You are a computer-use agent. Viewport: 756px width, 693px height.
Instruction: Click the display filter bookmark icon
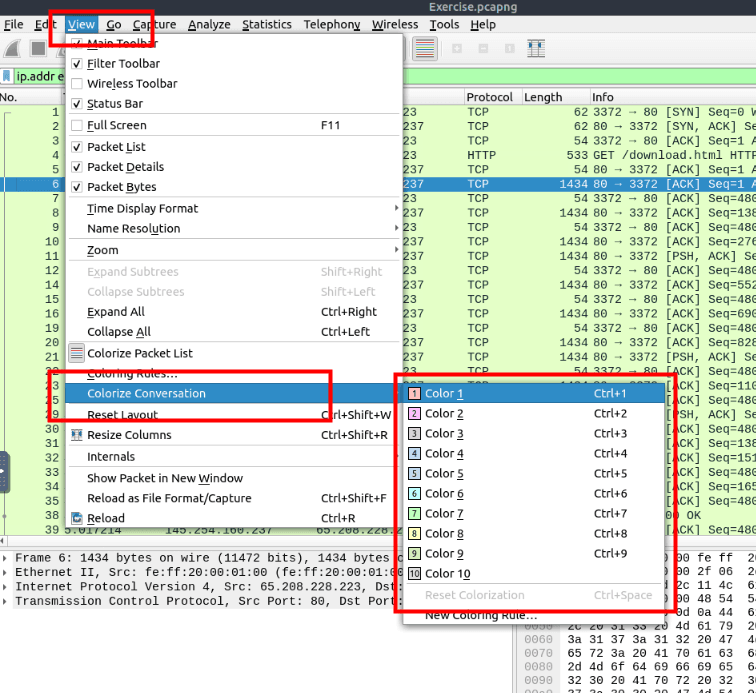(7, 76)
